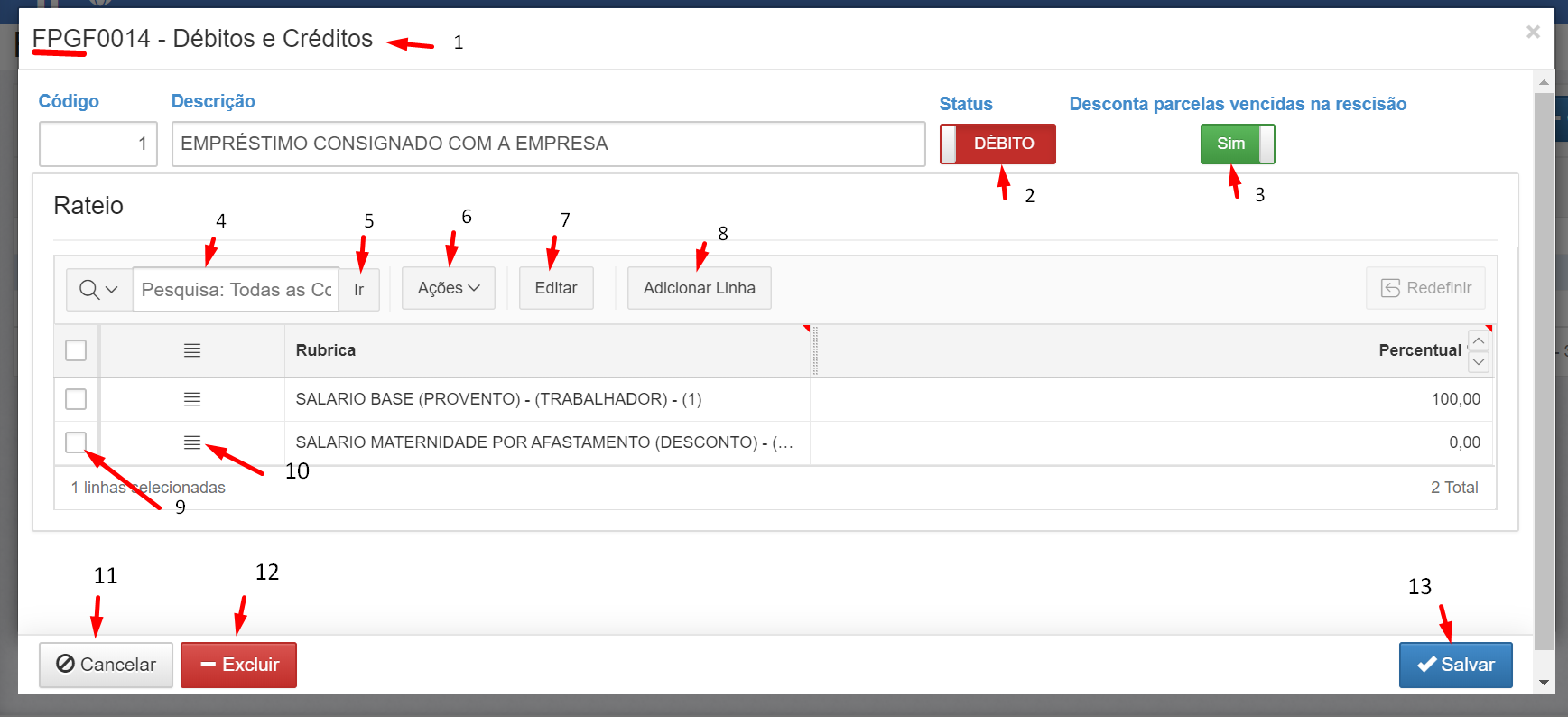Screen dimensions: 1568x717
Task: Click the Redefinir button
Action: tap(1426, 288)
